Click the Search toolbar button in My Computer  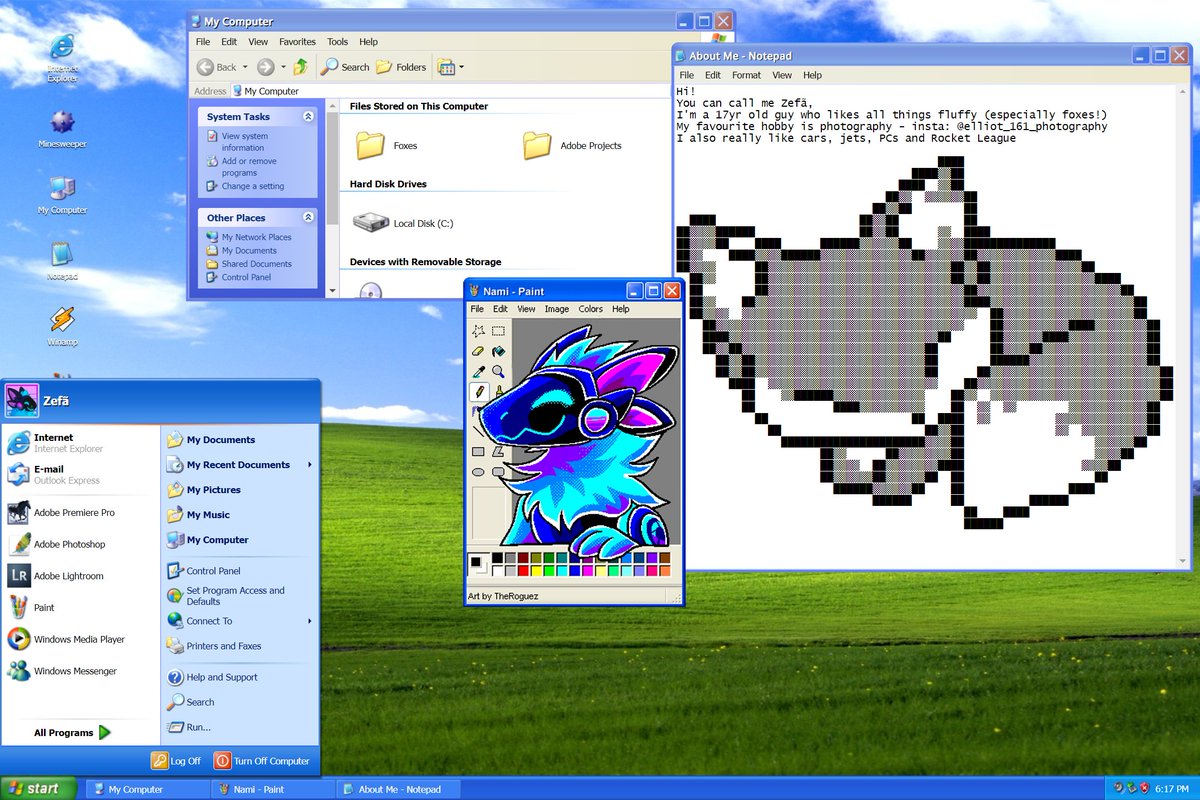point(345,67)
